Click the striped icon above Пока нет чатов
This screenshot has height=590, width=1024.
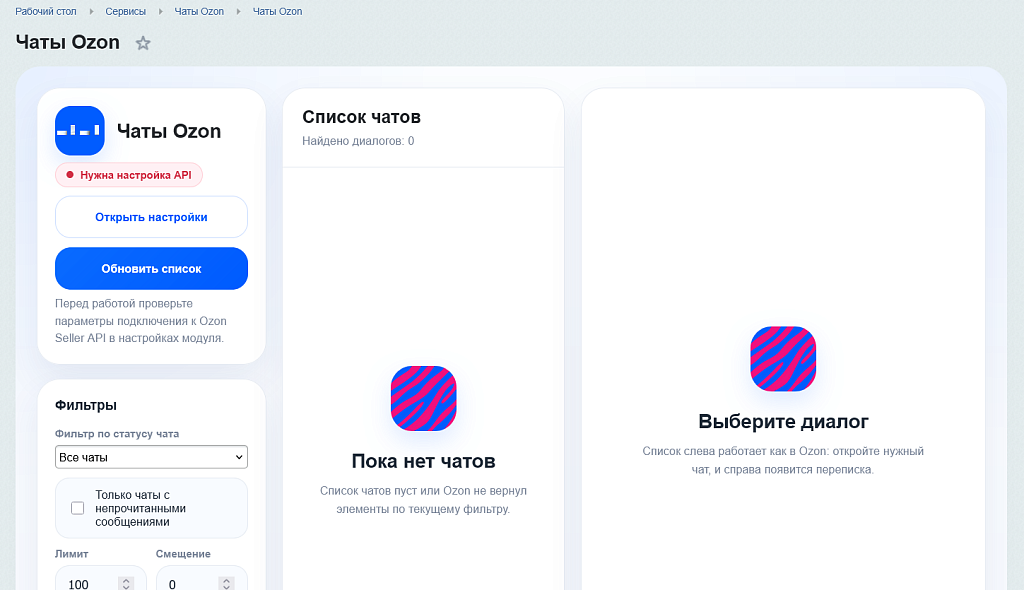point(423,398)
